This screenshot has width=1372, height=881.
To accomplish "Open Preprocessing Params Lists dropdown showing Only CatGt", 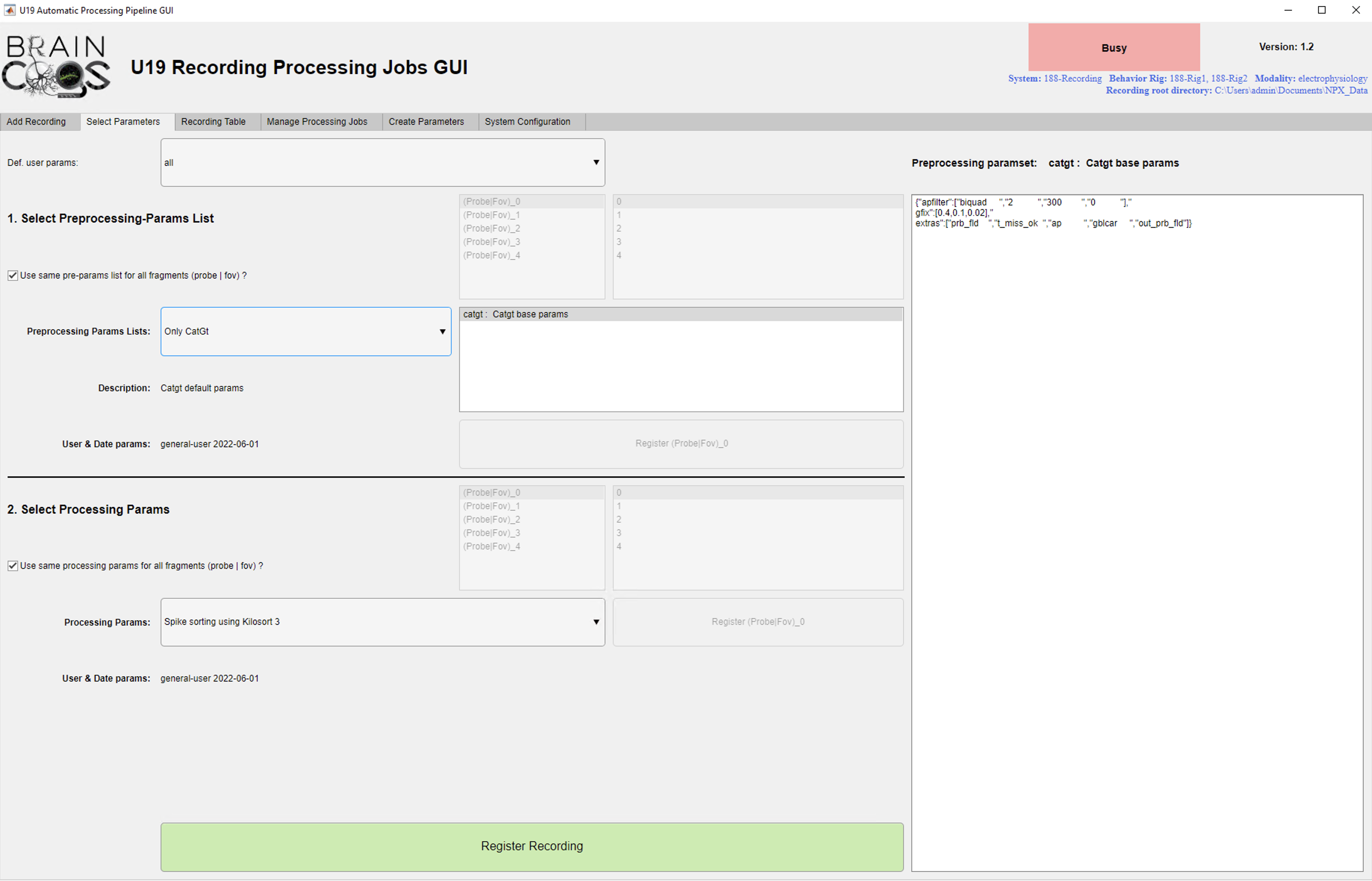I will point(306,332).
